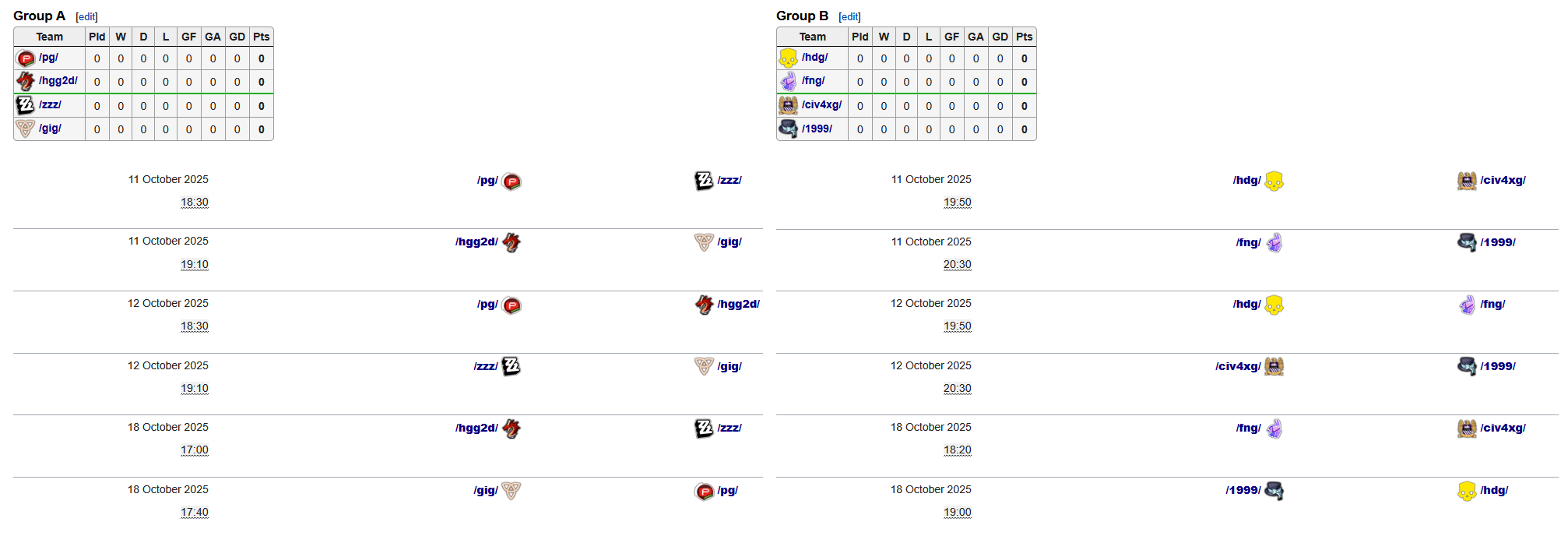Open /gig/ link in 12 October 19:10 match
The height and width of the screenshot is (536, 1568).
[x=730, y=366]
